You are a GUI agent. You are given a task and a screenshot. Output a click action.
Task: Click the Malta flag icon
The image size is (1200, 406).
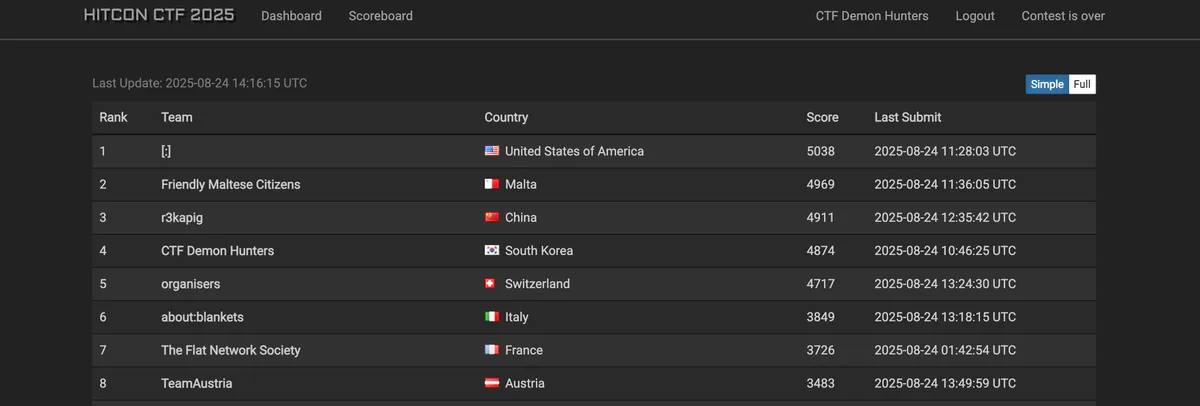point(491,184)
